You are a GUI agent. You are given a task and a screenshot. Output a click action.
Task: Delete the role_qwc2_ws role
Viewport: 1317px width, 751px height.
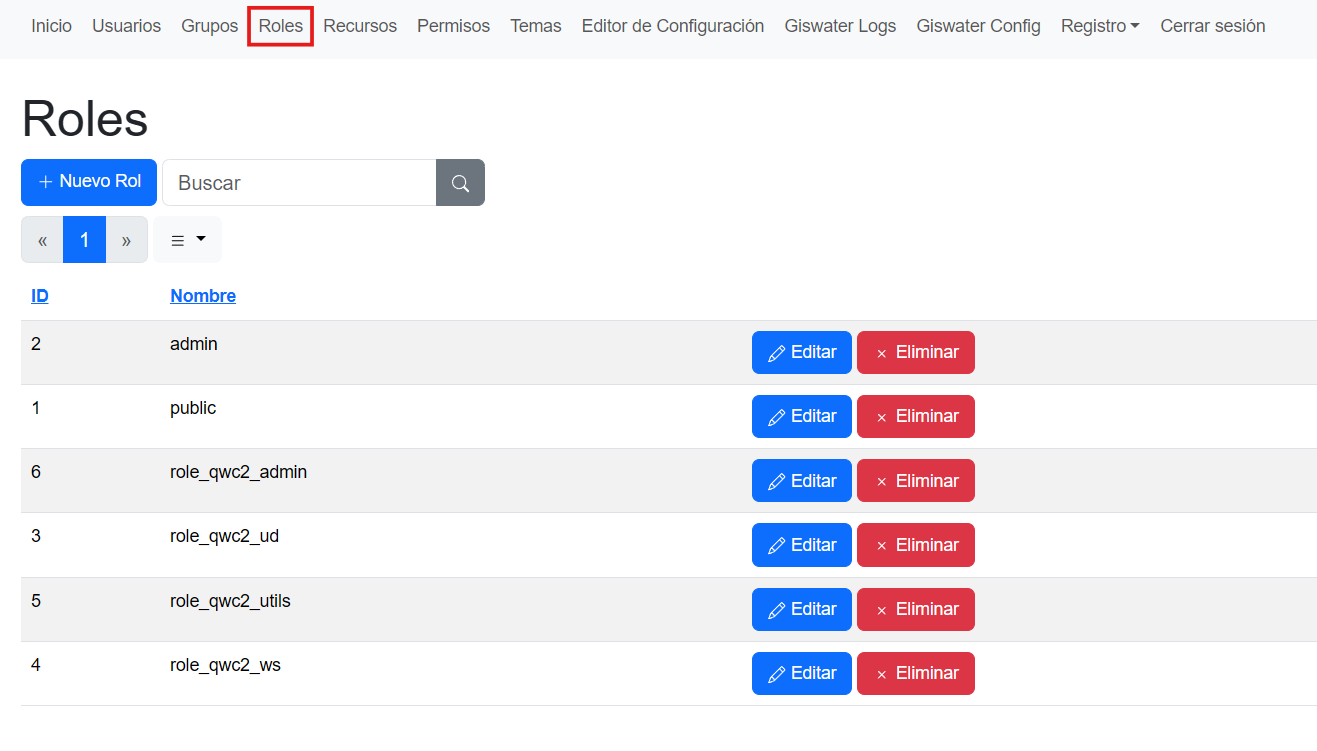coord(915,673)
